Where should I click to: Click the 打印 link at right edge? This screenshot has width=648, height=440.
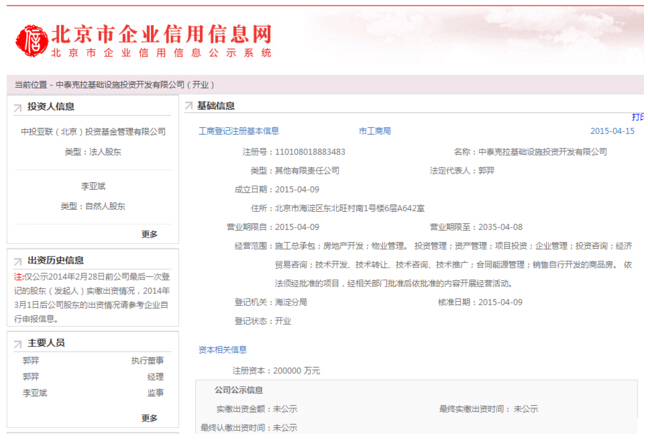(638, 117)
